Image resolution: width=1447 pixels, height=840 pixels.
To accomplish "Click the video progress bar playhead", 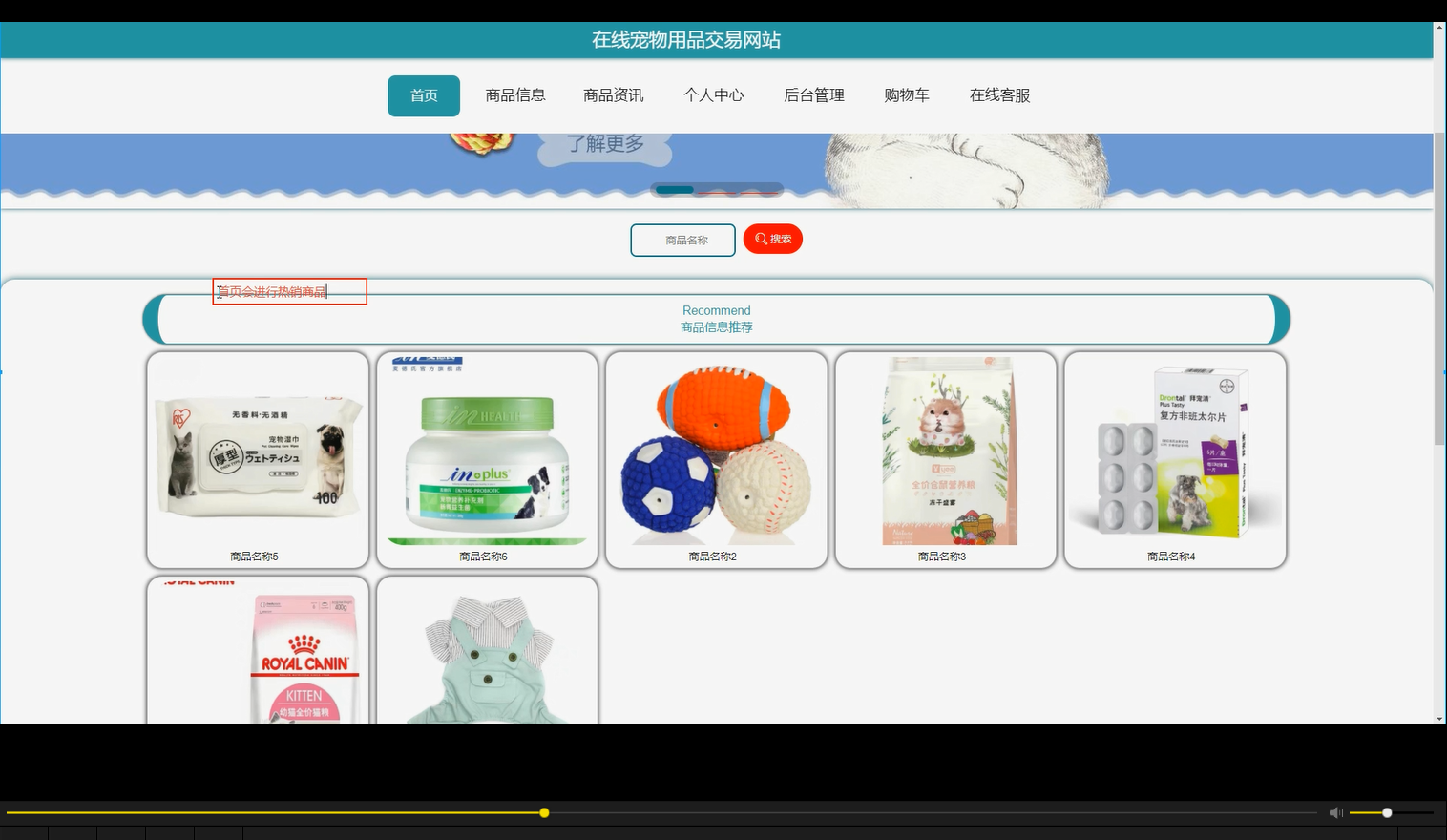I will [x=543, y=812].
